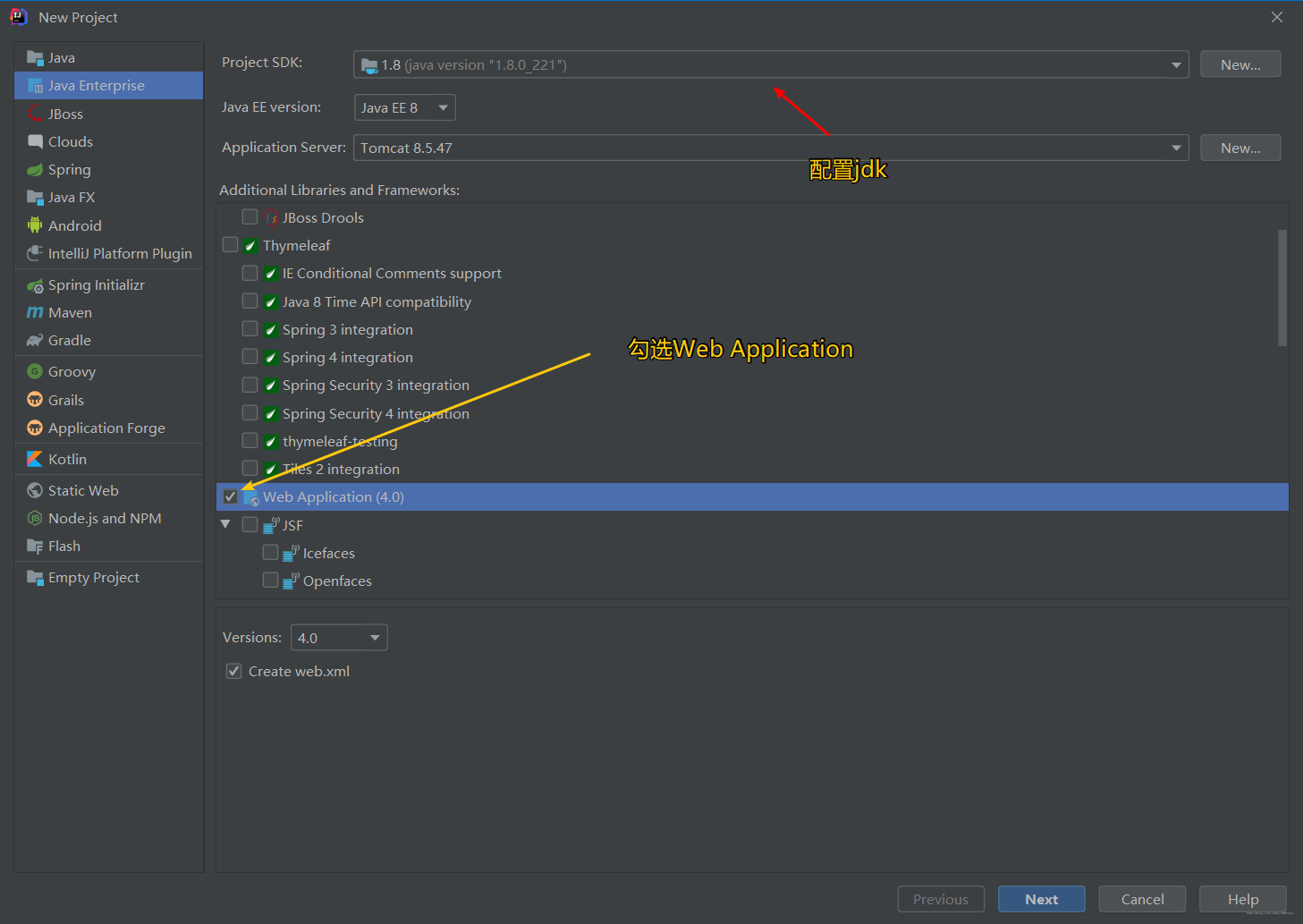Tick the JSF checkbox

(250, 524)
